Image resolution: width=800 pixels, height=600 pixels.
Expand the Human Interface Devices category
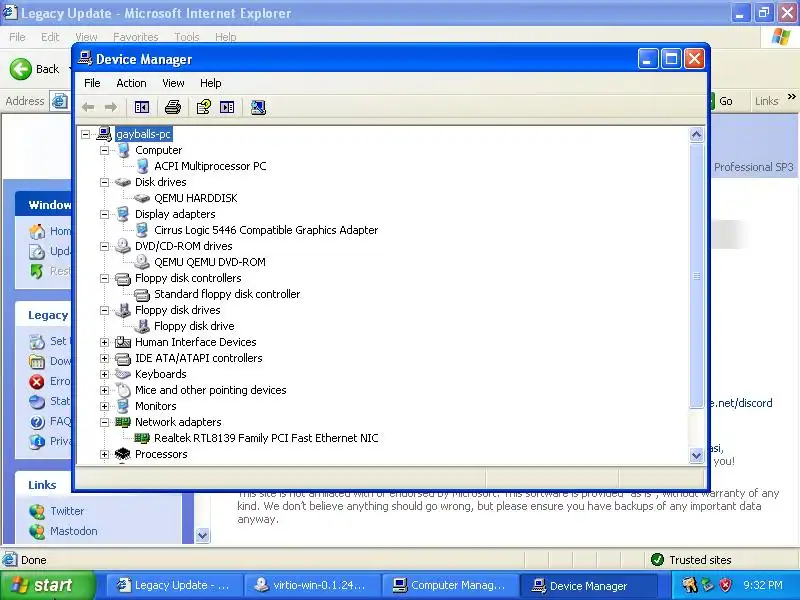[105, 342]
